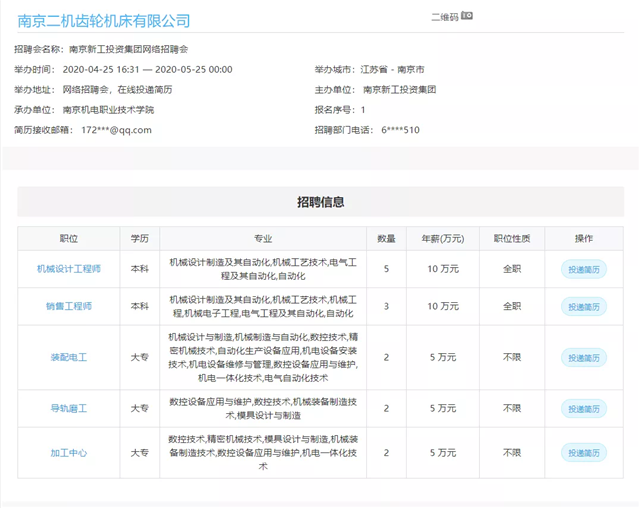Click the 专业 column header
Viewport: 640px width, 508px height.
tap(263, 239)
